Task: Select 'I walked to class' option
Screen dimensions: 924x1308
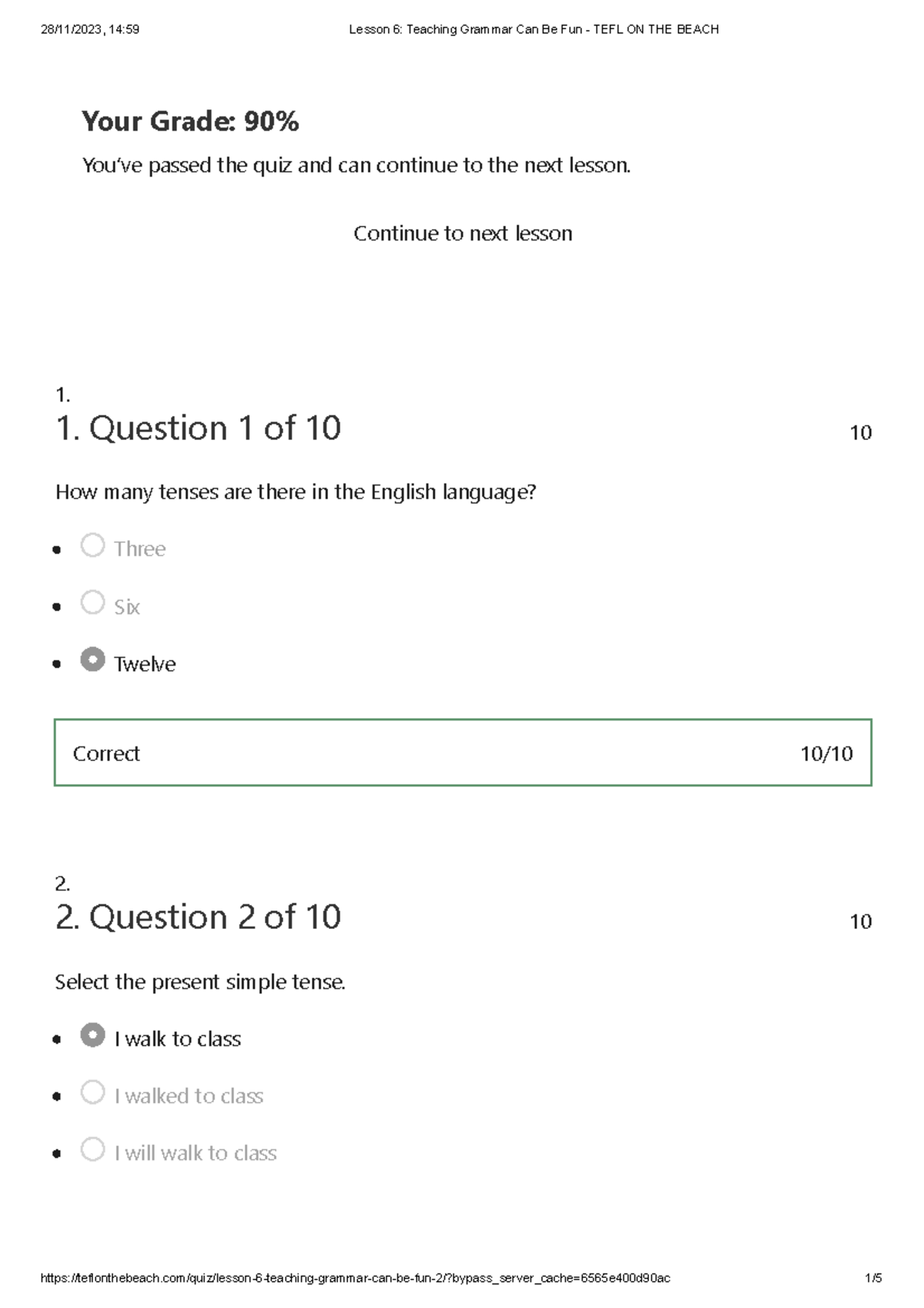Action: coord(93,1093)
